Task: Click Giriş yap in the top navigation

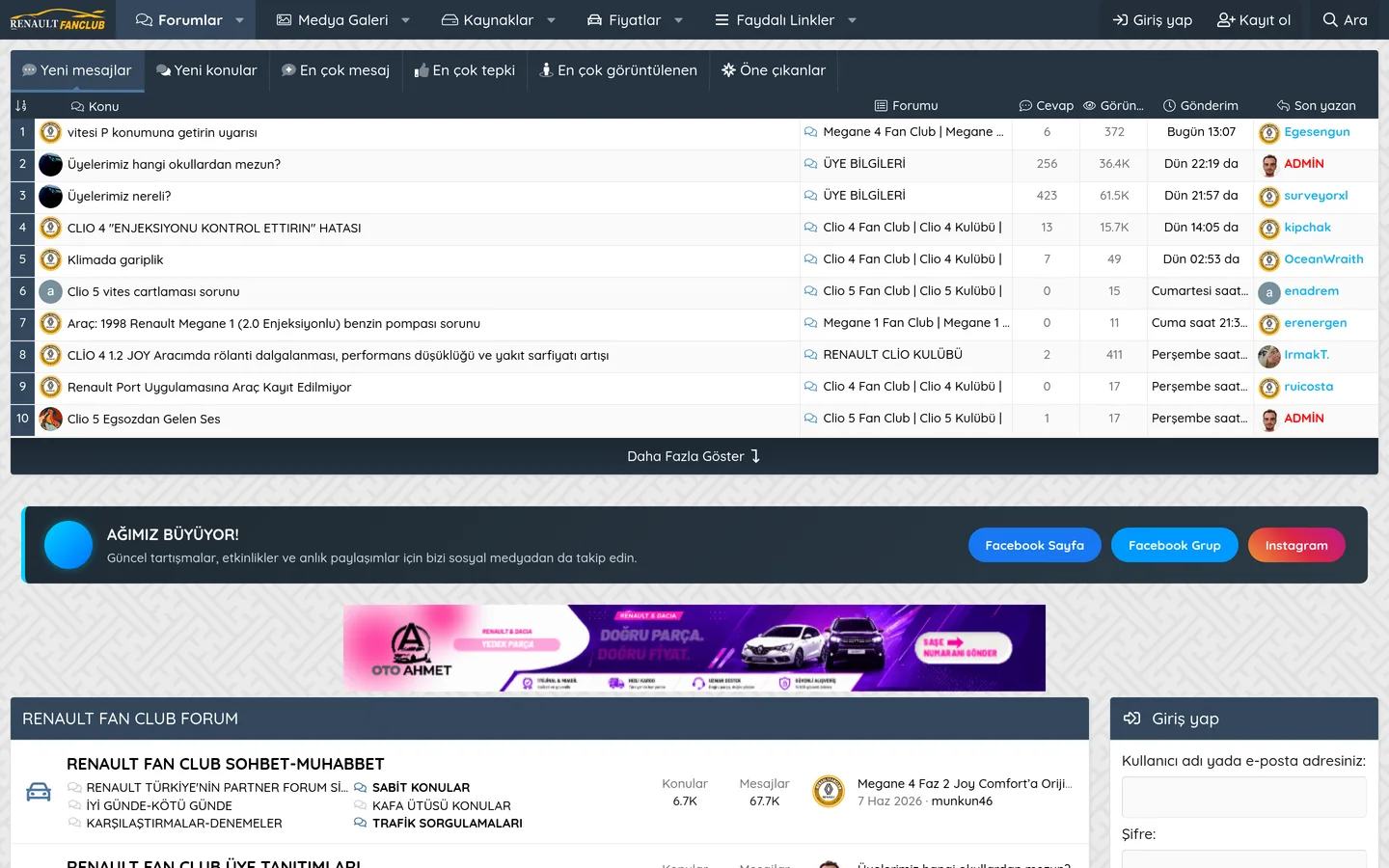Action: pyautogui.click(x=1153, y=20)
